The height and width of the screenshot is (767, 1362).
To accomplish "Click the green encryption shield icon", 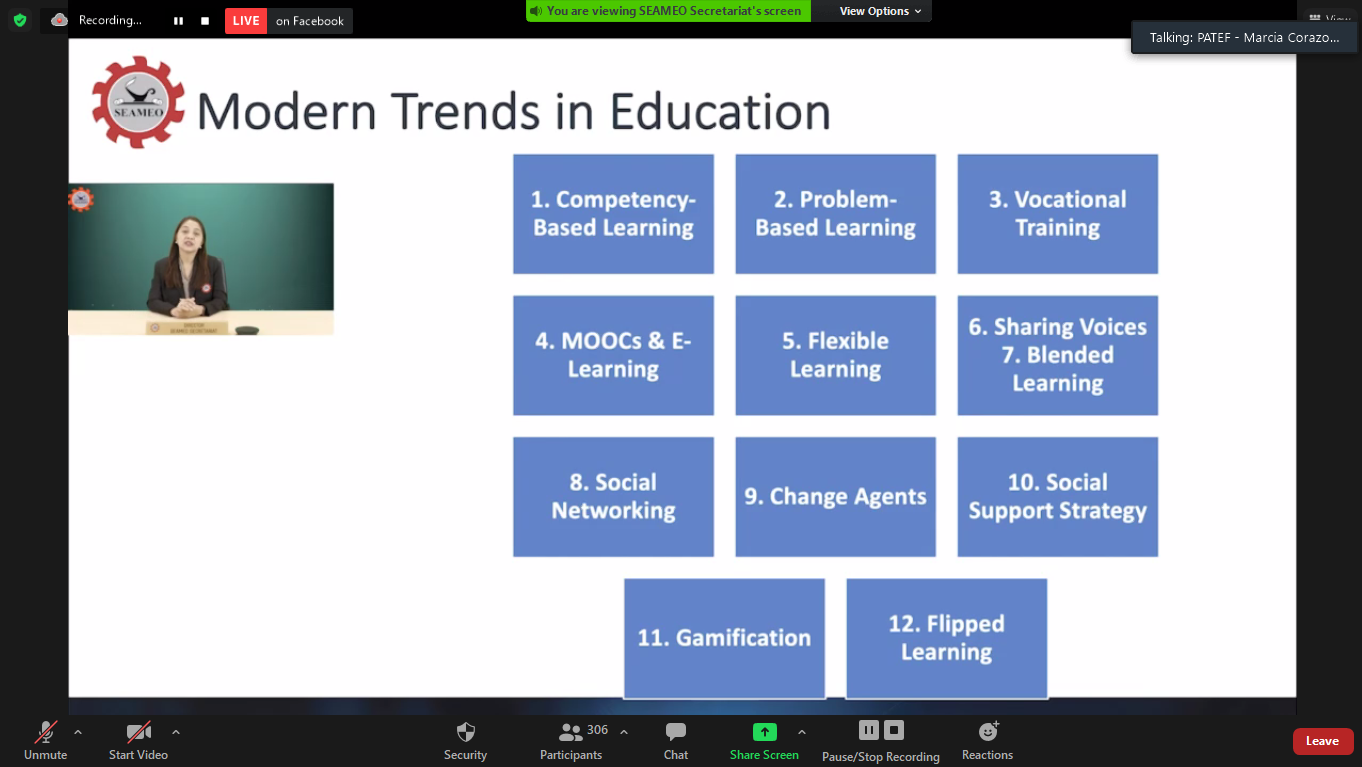I will point(20,20).
